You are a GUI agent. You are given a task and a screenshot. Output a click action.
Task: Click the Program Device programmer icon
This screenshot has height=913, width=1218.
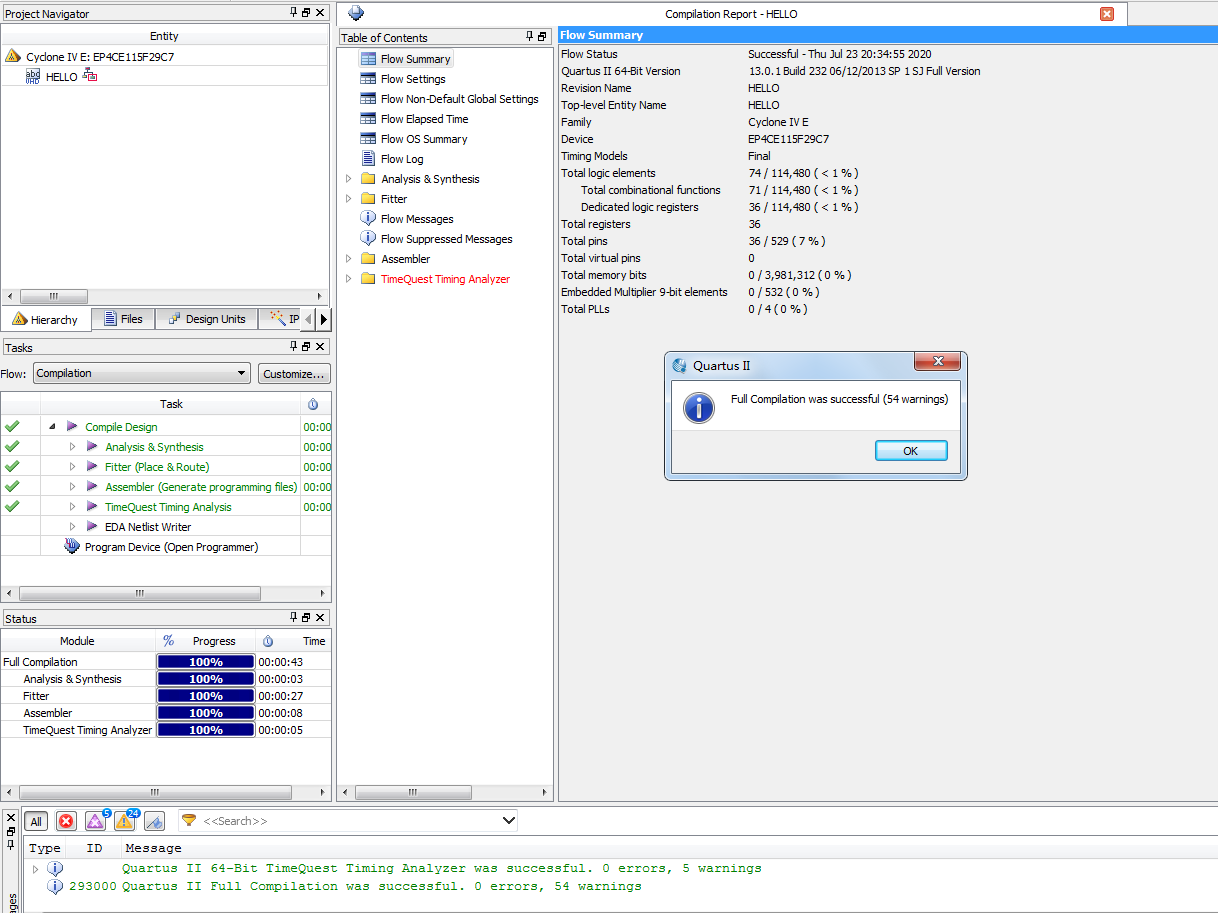[72, 547]
